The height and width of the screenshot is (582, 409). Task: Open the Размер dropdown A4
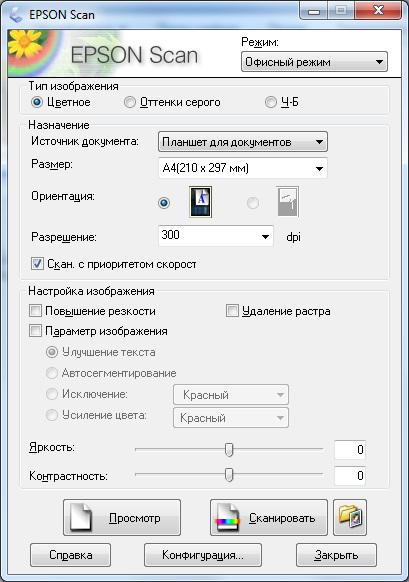coord(243,168)
